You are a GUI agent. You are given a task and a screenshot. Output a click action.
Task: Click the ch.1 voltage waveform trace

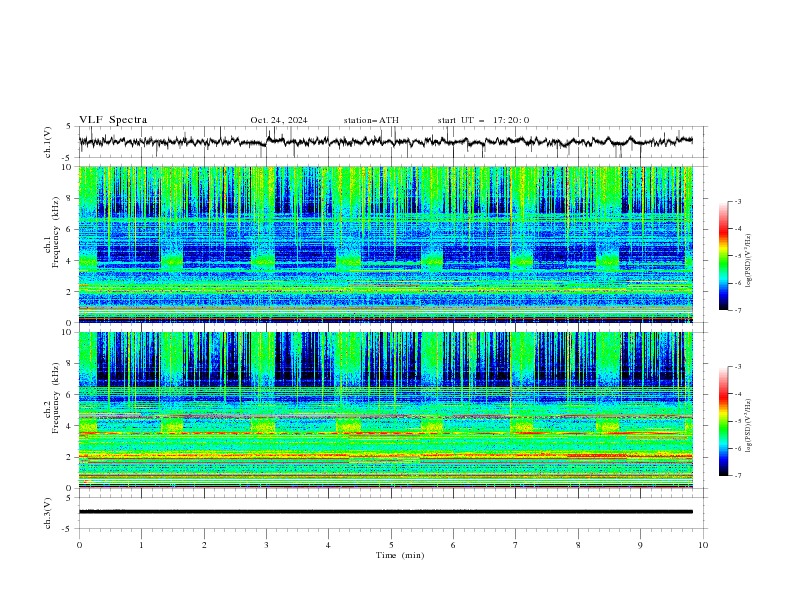(x=386, y=142)
